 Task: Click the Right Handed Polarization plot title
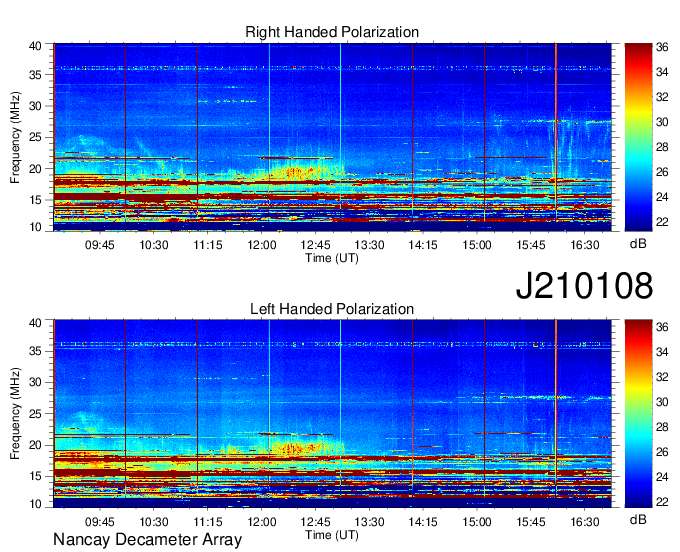332,32
